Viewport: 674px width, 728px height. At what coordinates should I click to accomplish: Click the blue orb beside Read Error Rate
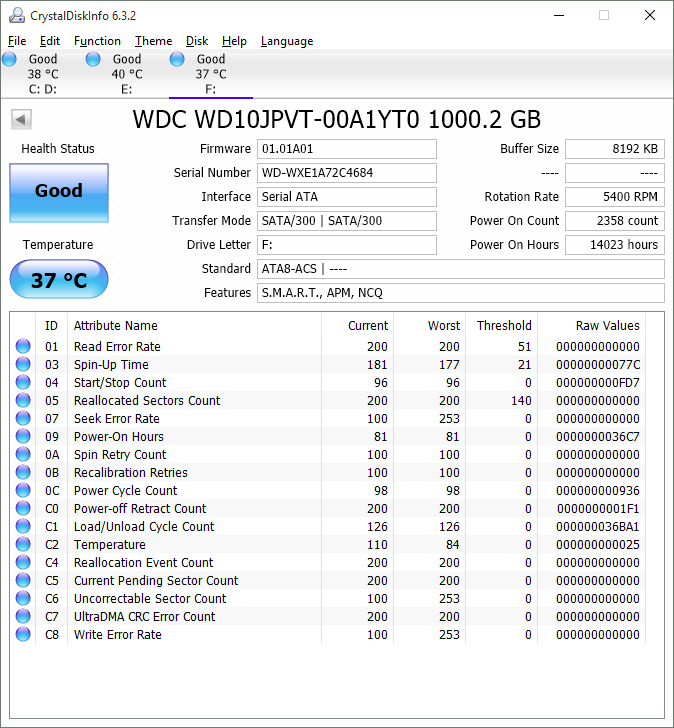coord(23,346)
